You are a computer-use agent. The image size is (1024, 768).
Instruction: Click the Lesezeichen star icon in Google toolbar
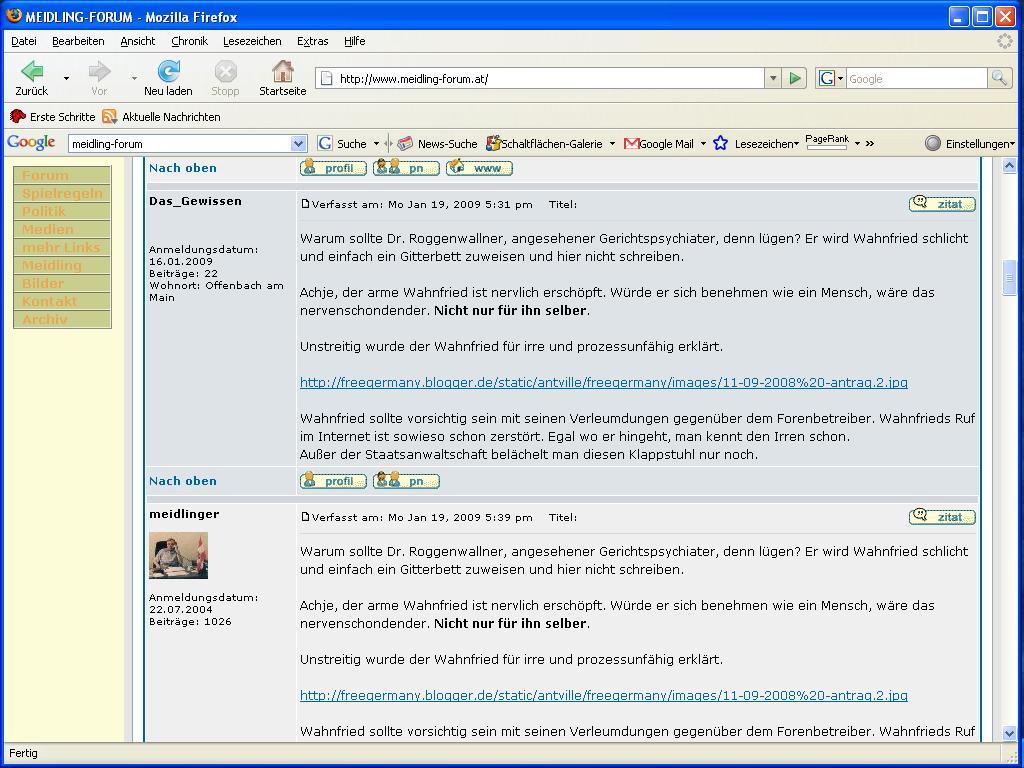(x=720, y=144)
